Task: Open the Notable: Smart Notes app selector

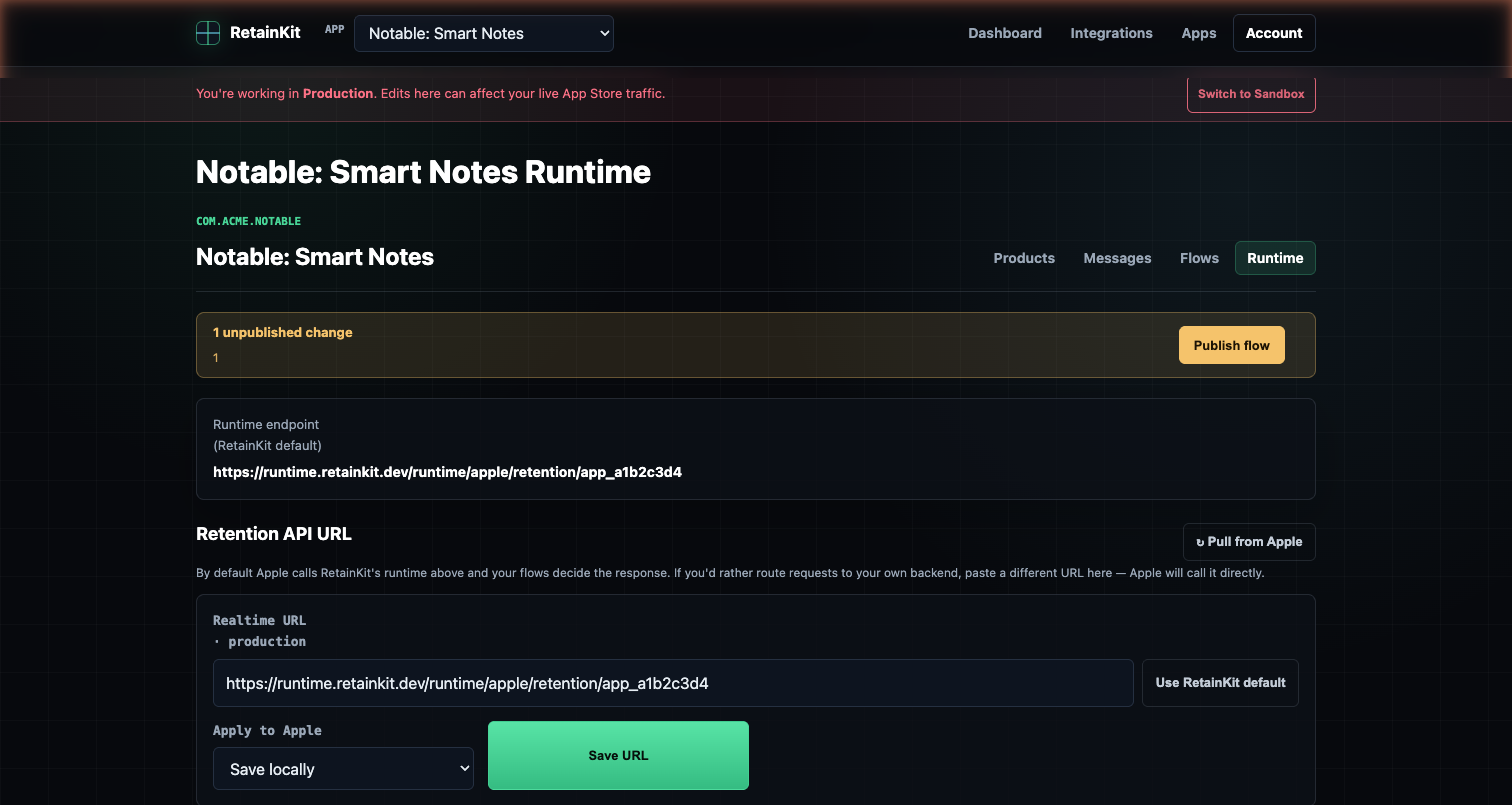Action: click(x=484, y=33)
